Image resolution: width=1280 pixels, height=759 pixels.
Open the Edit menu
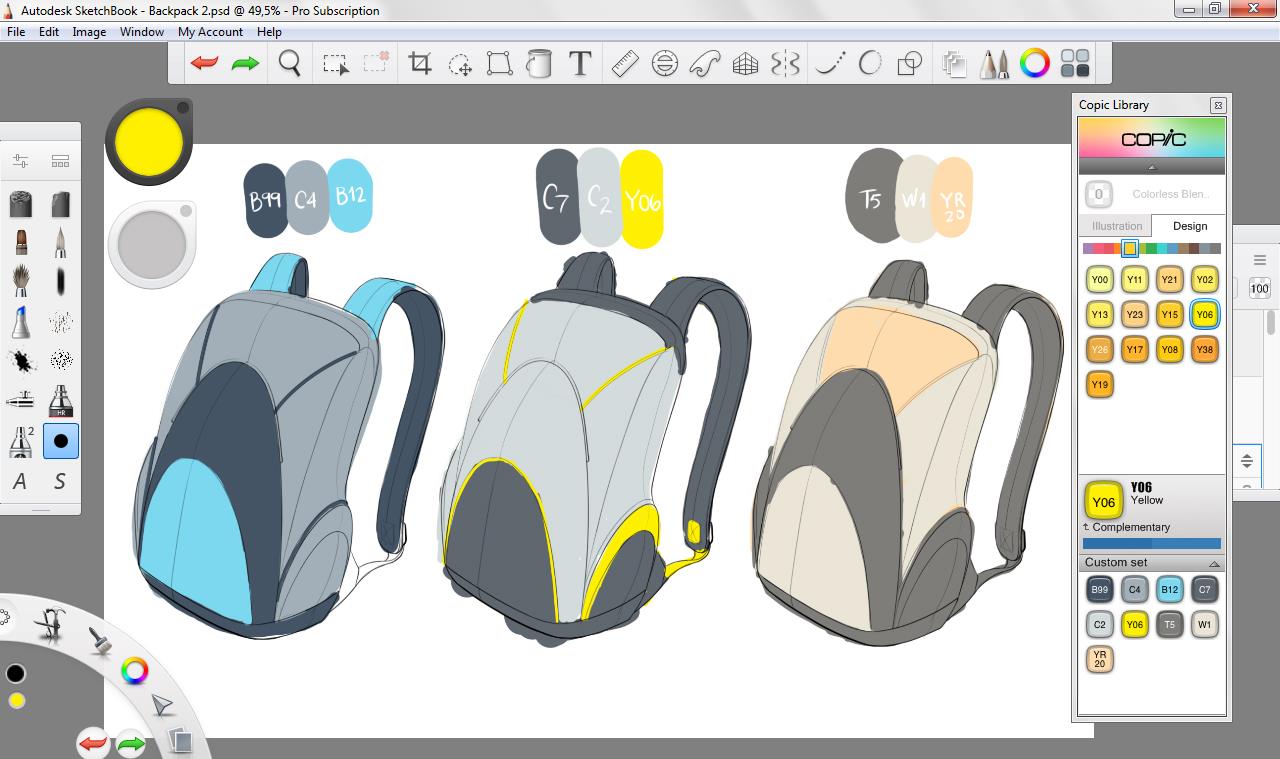pos(49,32)
